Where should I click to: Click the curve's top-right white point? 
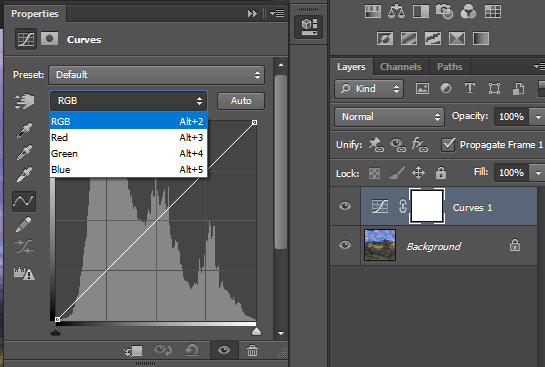point(254,122)
